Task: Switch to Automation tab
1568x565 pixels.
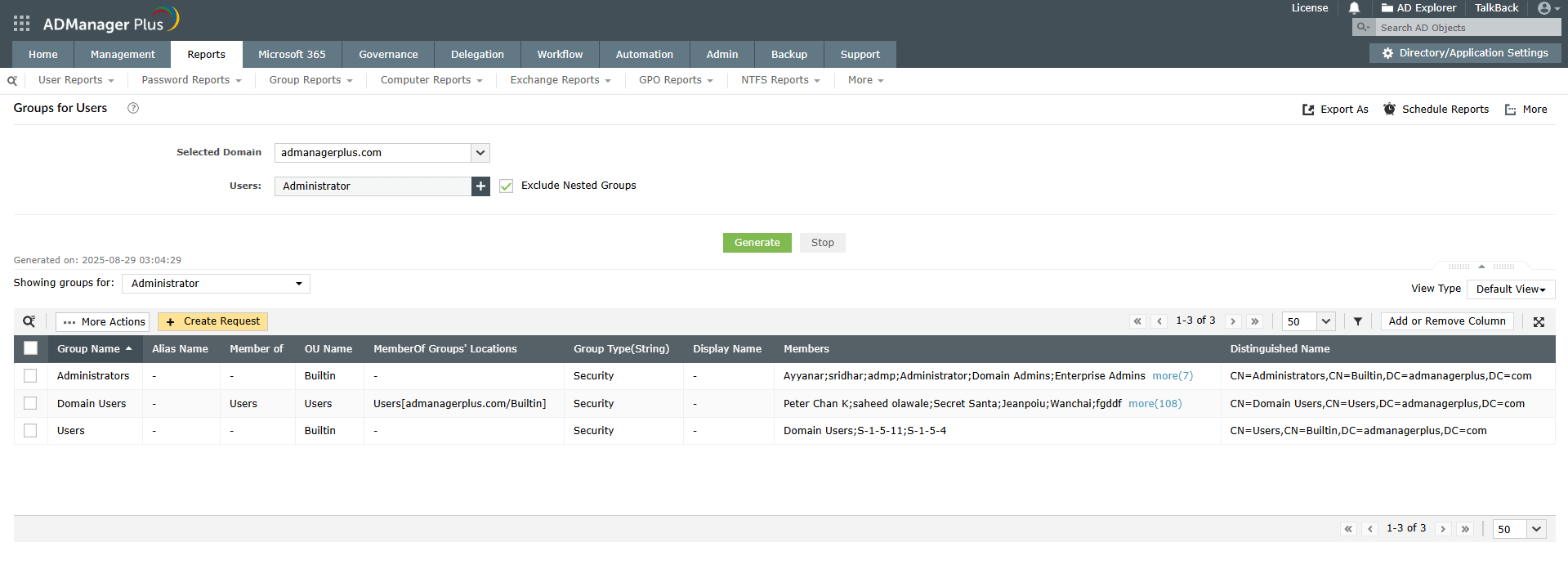Action: [x=644, y=55]
